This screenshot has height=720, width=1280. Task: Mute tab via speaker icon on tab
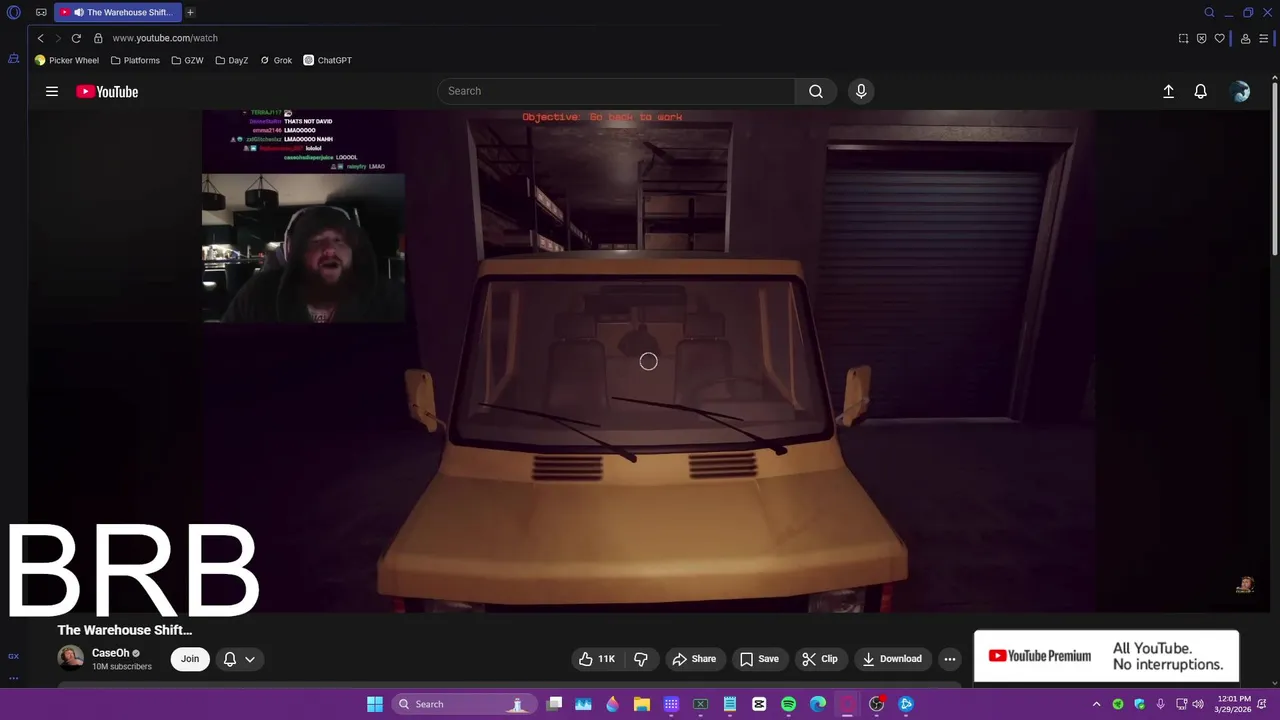click(78, 12)
